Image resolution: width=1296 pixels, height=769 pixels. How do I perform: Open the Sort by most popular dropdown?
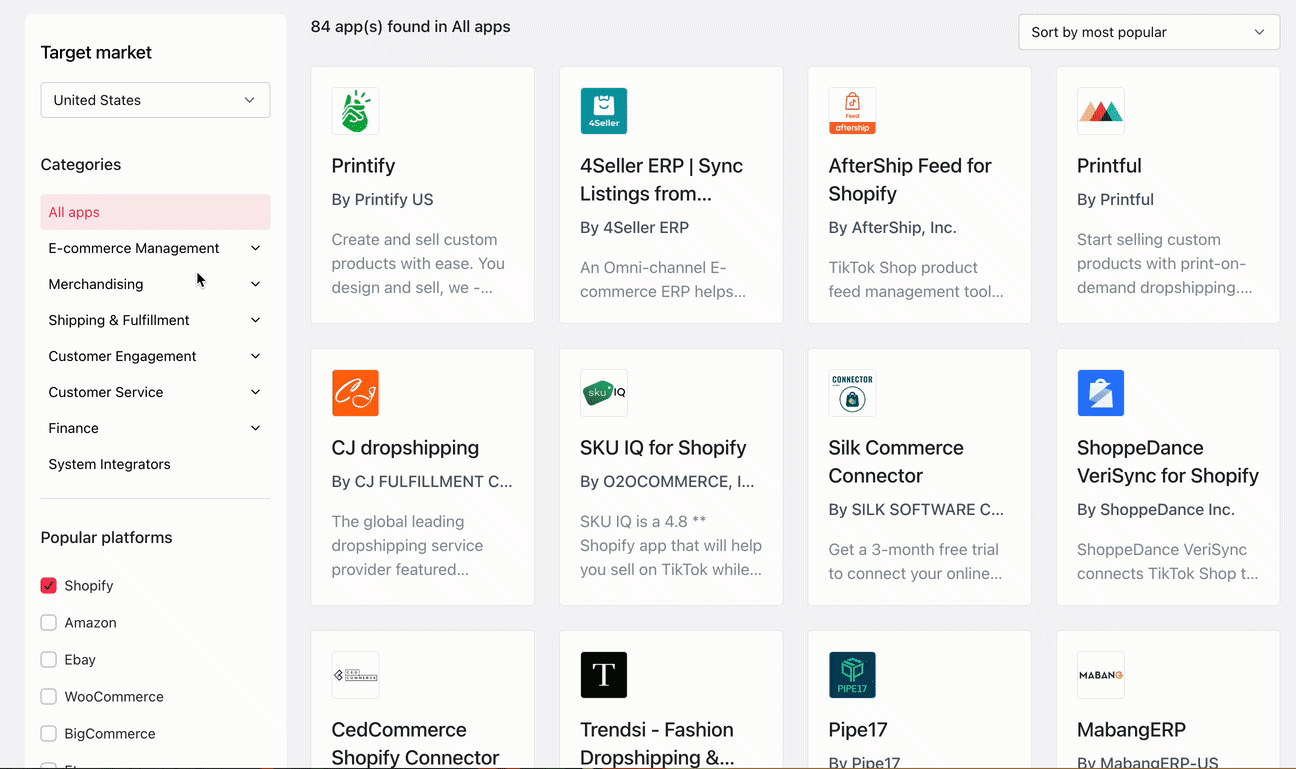[x=1148, y=32]
